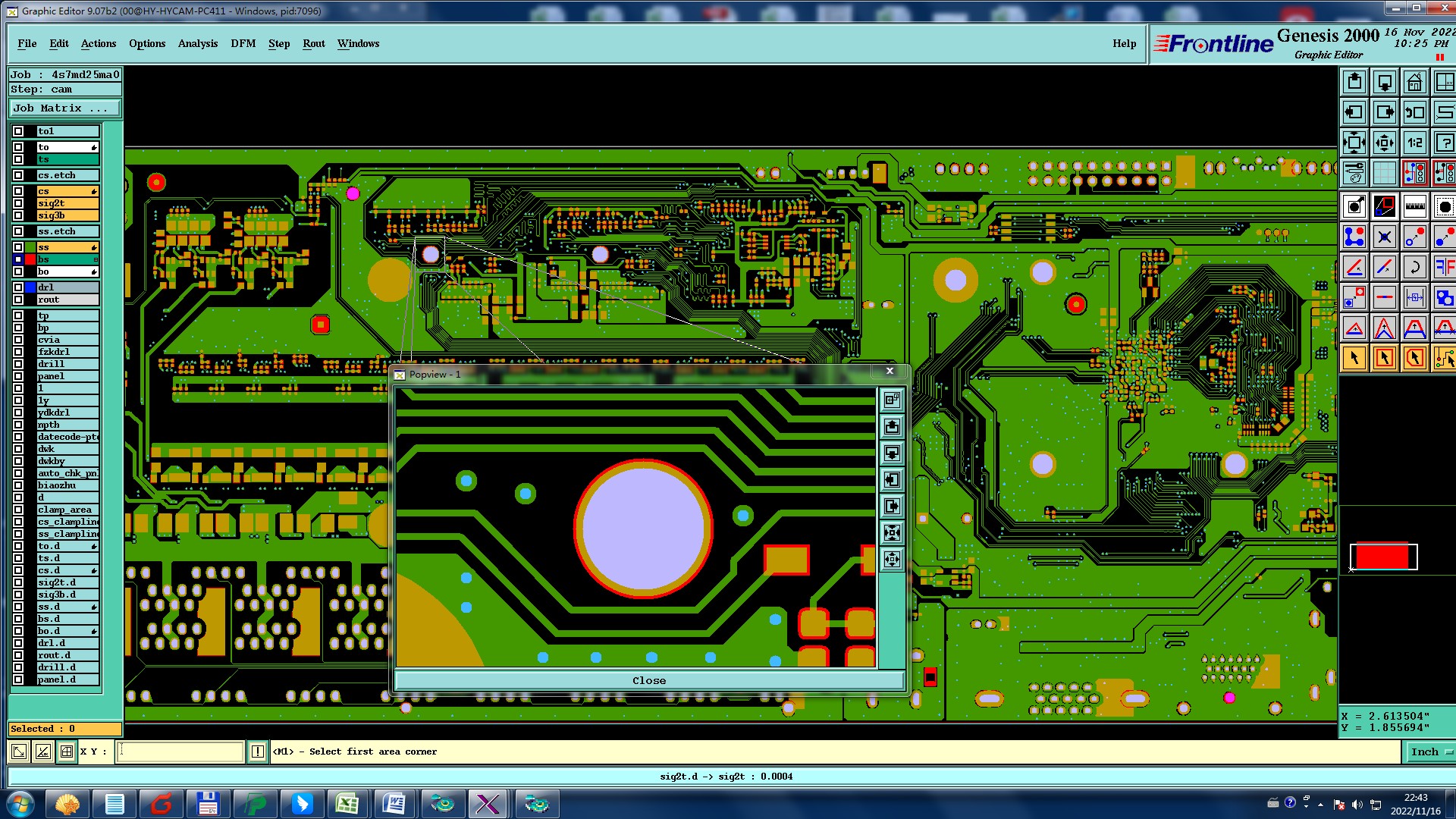Open the Inch units dropdown
The height and width of the screenshot is (819, 1456).
pos(1430,752)
